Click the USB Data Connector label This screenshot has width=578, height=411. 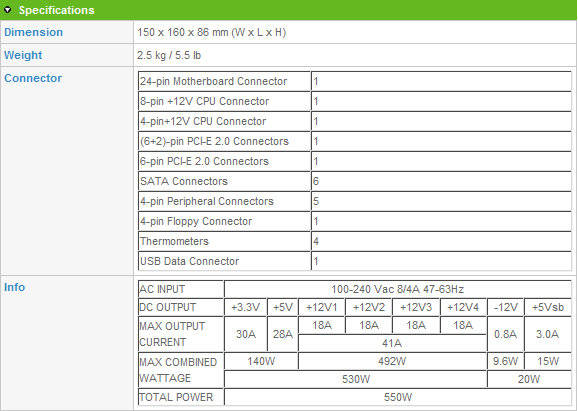coord(189,261)
